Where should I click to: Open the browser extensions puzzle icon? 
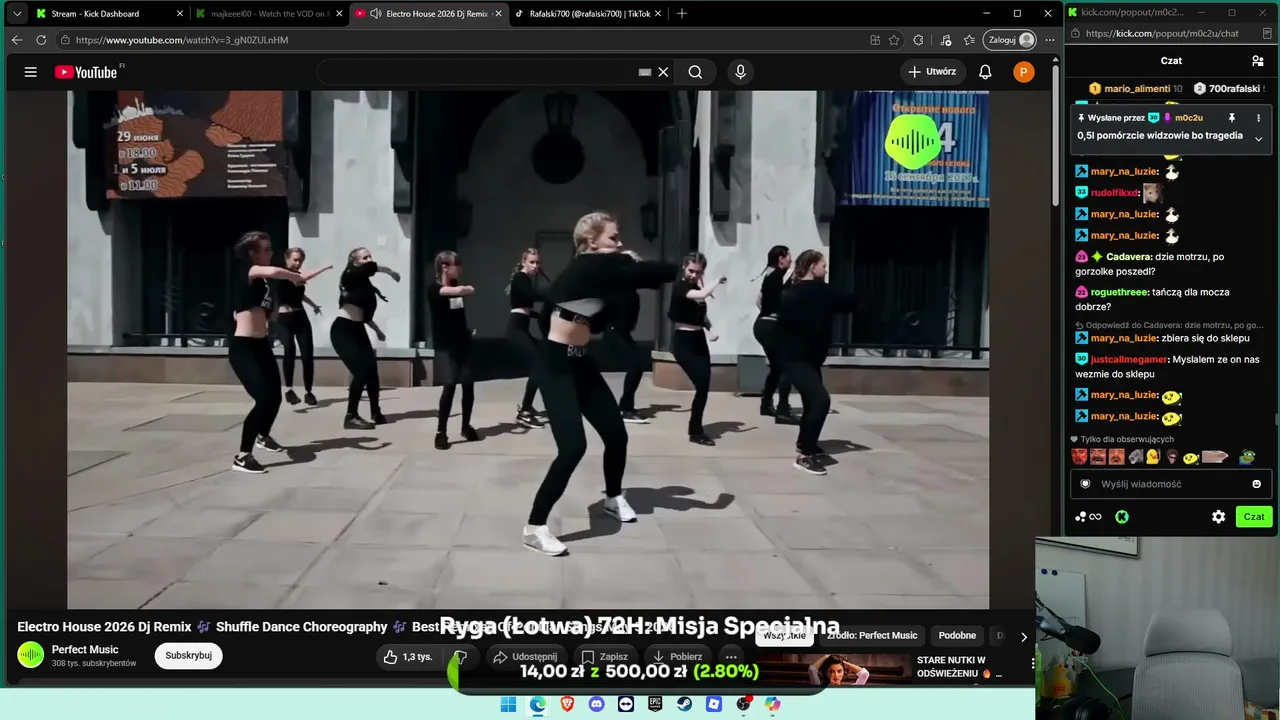click(x=918, y=40)
